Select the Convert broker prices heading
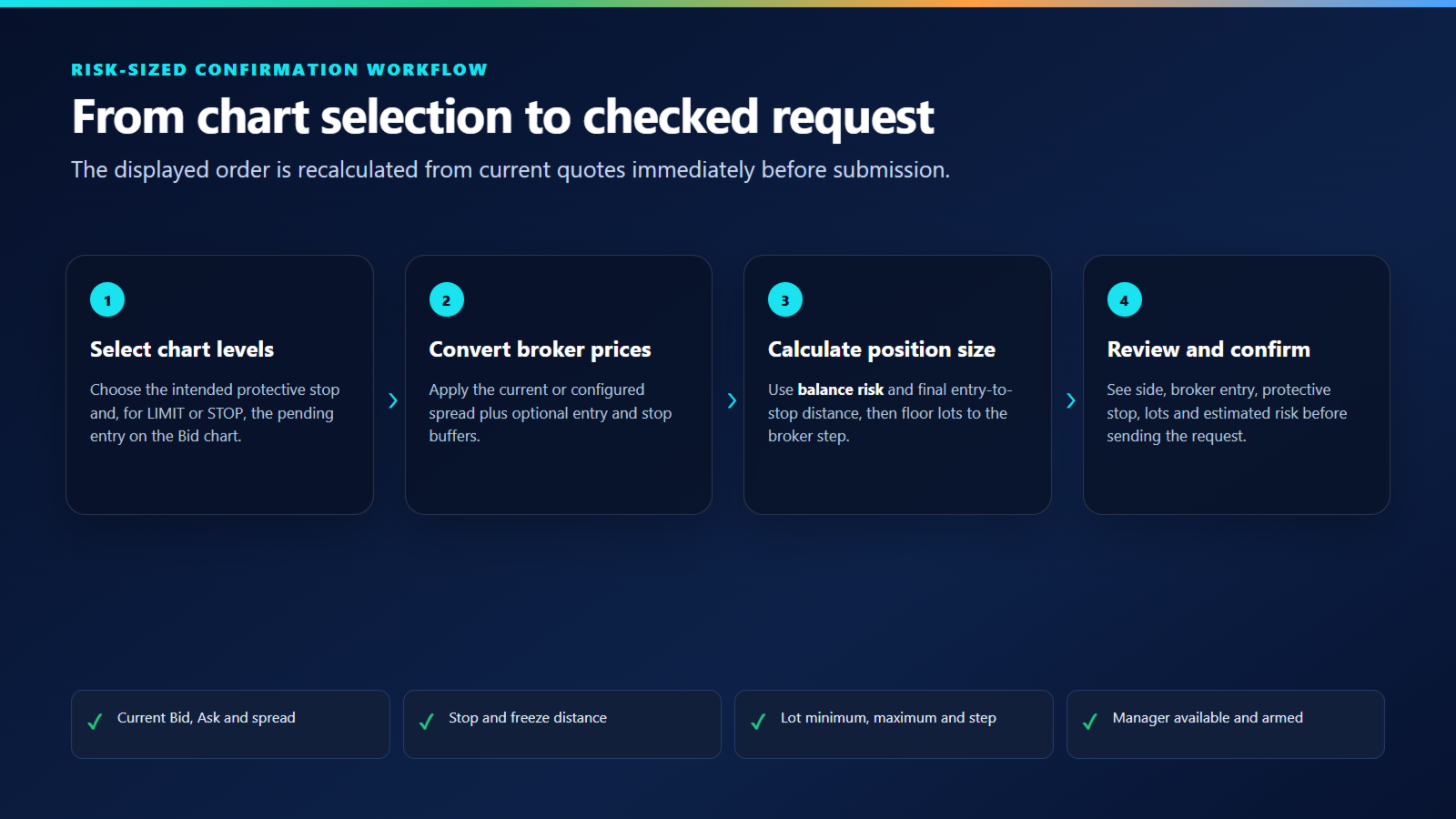The width and height of the screenshot is (1456, 819). pos(540,349)
